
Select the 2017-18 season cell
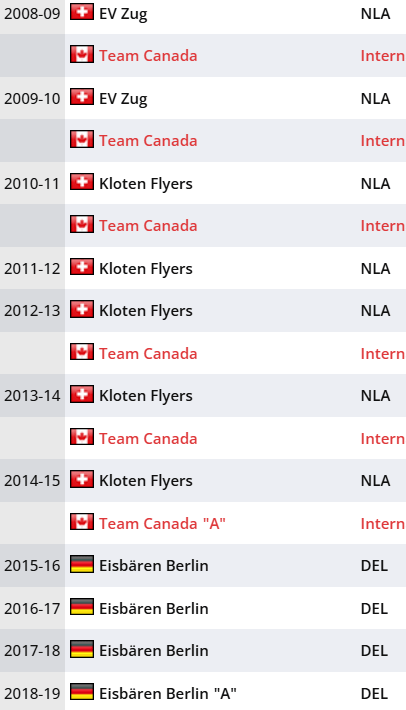[x=32, y=651]
